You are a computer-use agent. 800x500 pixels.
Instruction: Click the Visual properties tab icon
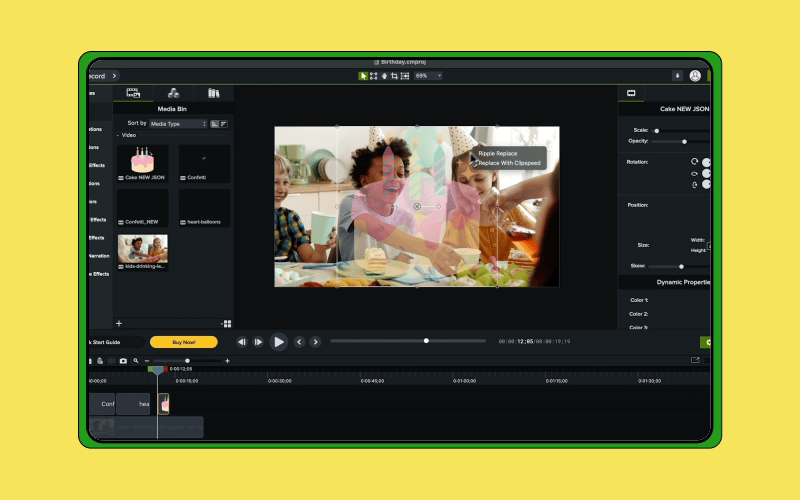coord(631,93)
